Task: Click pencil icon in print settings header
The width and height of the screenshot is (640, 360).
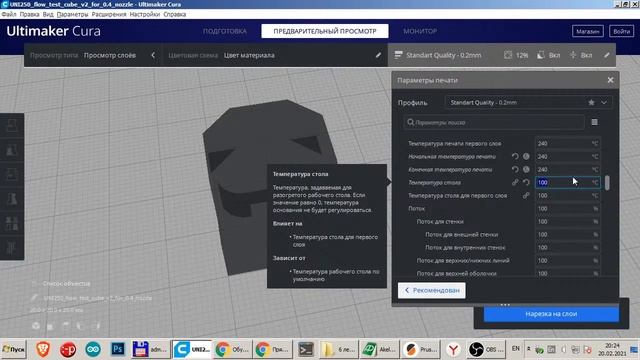Action: tap(607, 55)
